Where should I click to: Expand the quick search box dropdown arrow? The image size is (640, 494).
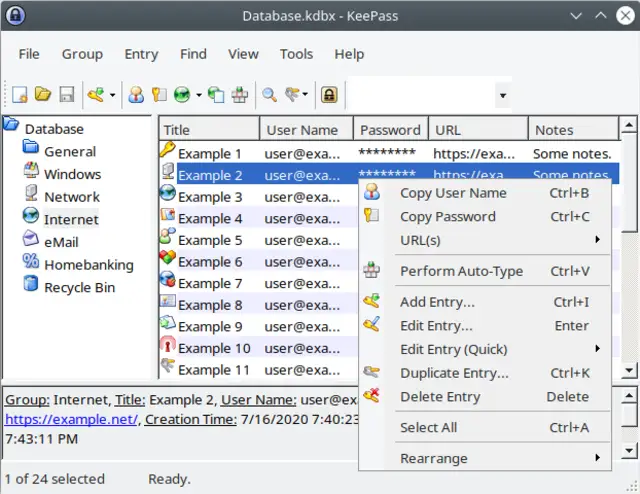[x=503, y=96]
